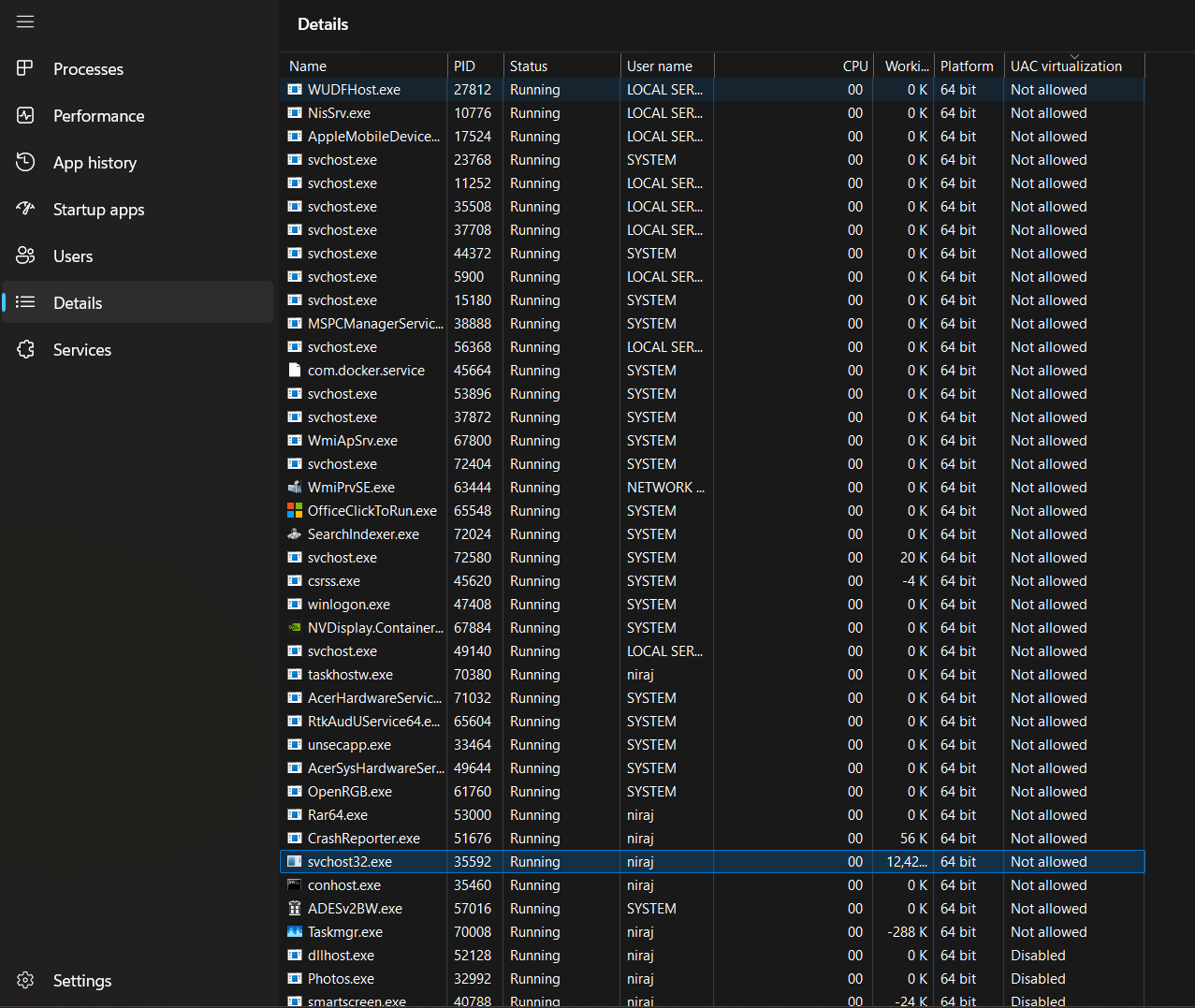Viewport: 1195px width, 1008px height.
Task: Click the Taskmgr.exe process icon
Action: [x=295, y=932]
